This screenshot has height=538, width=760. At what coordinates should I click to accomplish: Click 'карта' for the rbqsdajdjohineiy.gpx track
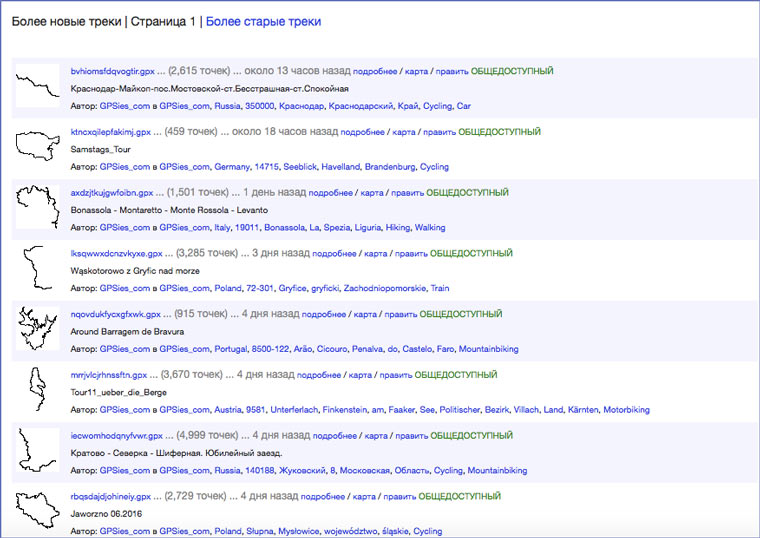point(364,497)
